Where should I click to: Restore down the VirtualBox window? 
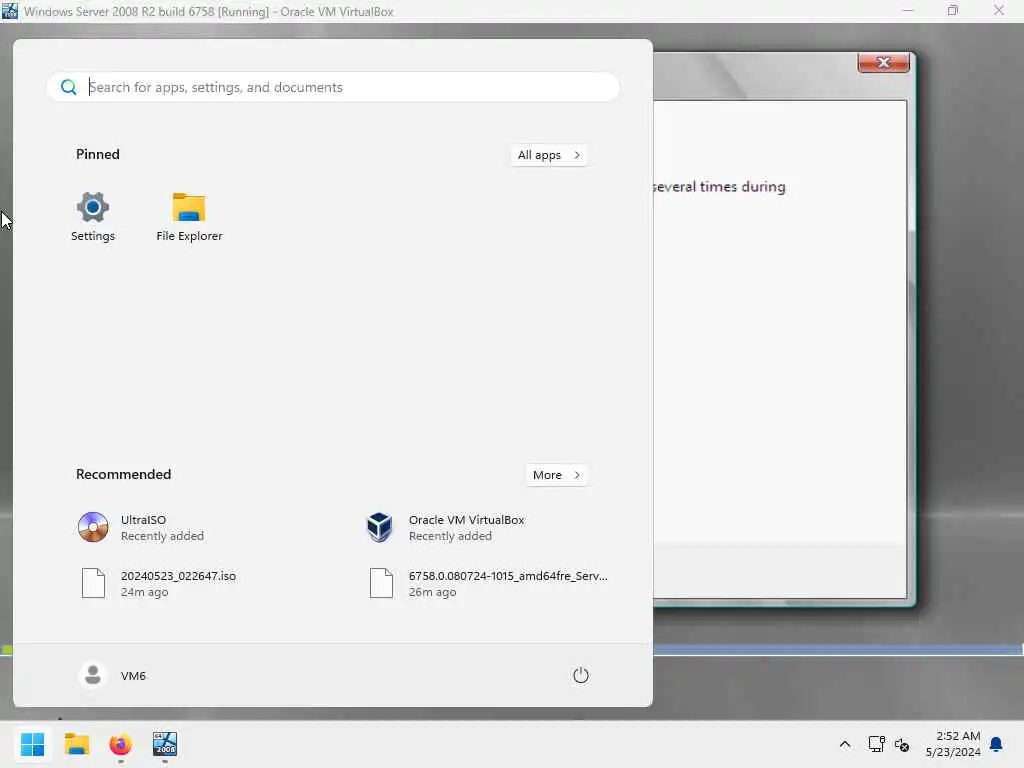pyautogui.click(x=953, y=10)
